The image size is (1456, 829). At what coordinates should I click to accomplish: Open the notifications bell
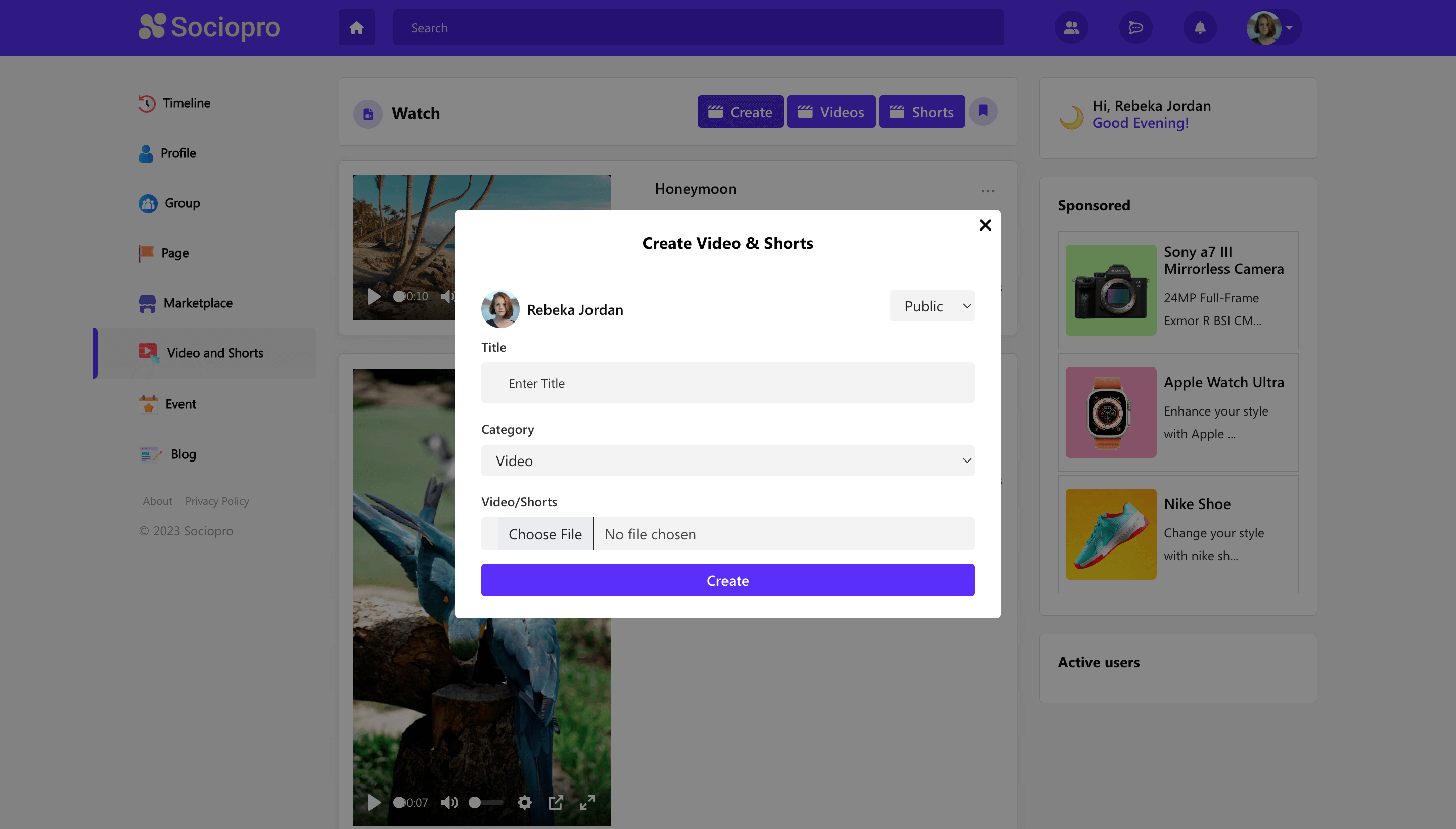tap(1200, 27)
